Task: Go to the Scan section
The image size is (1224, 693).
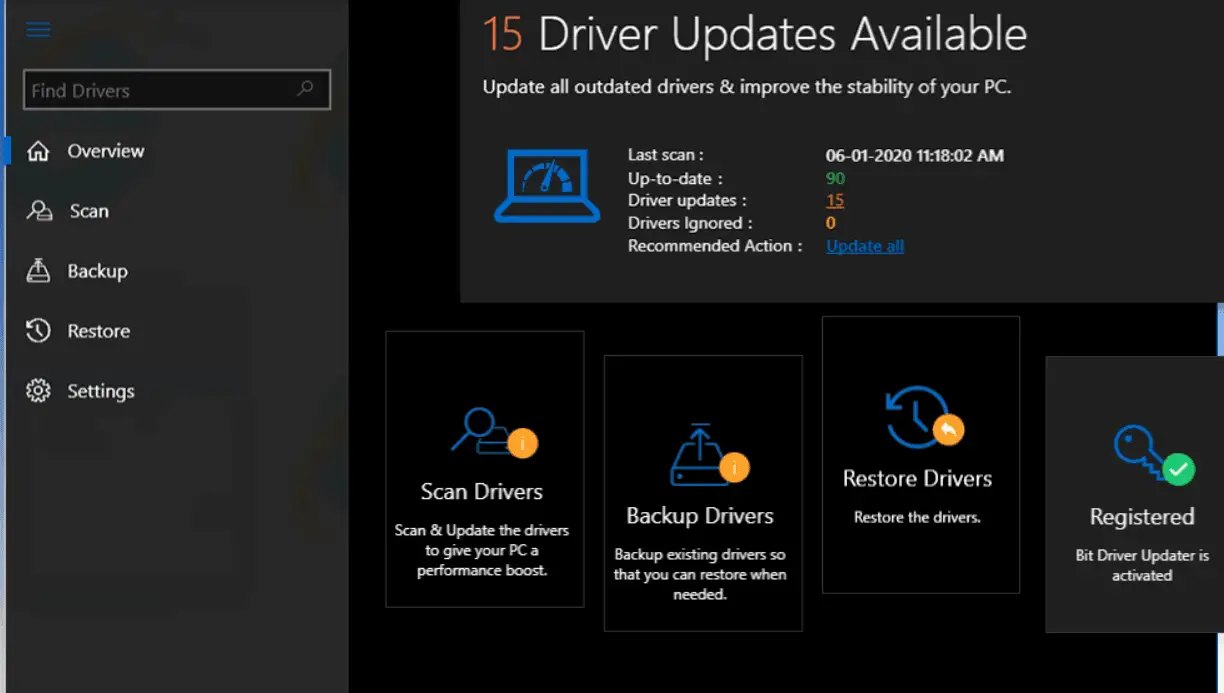Action: coord(89,211)
